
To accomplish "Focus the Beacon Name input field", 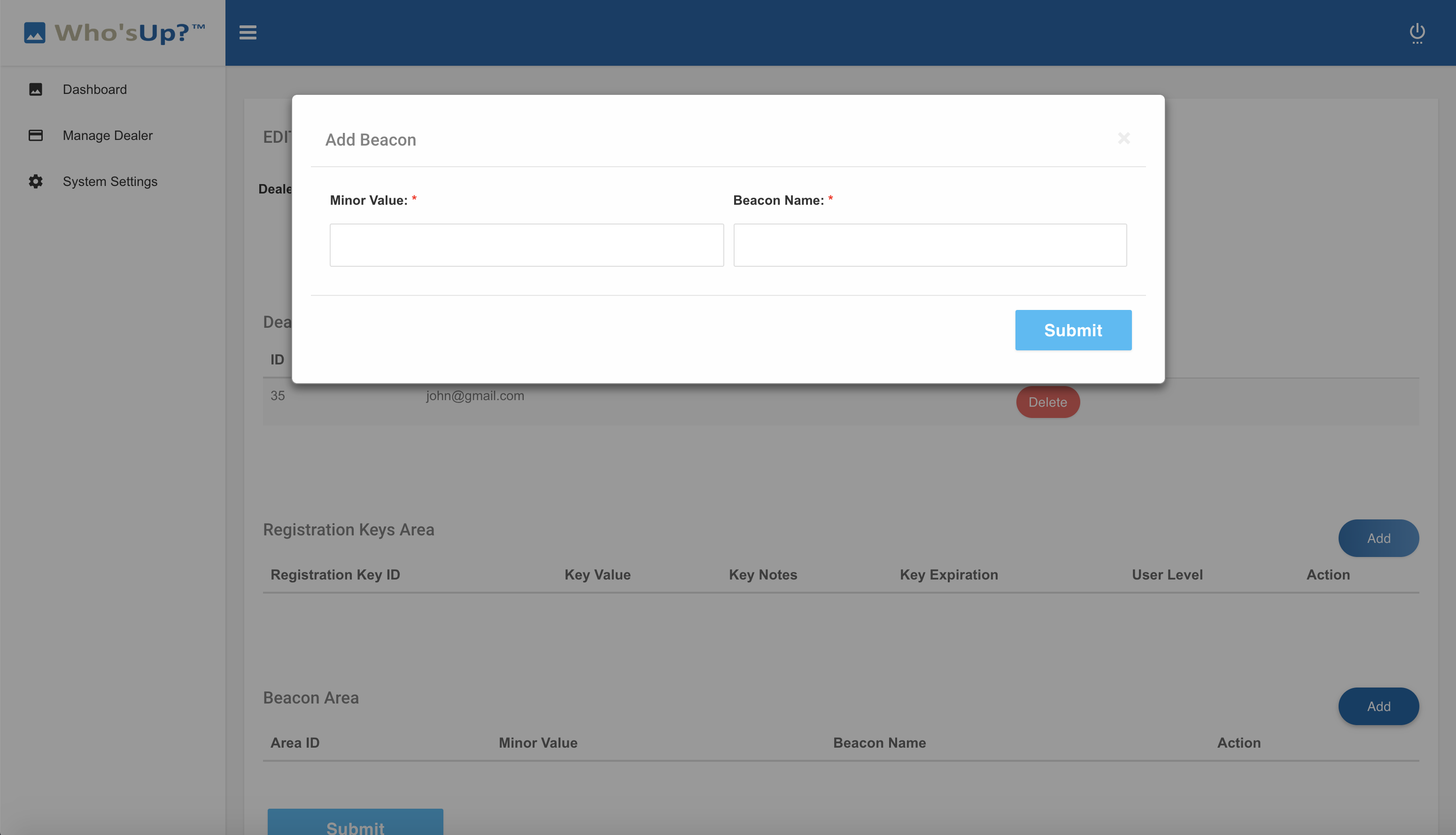I will (929, 245).
